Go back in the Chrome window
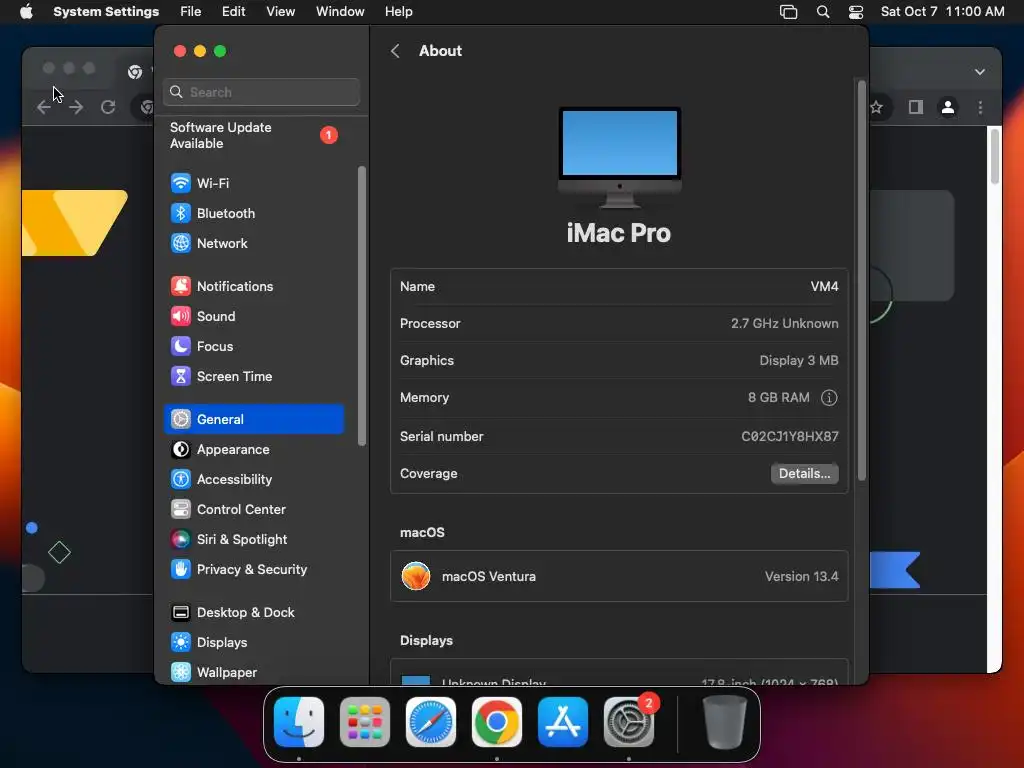The width and height of the screenshot is (1024, 768). click(44, 107)
